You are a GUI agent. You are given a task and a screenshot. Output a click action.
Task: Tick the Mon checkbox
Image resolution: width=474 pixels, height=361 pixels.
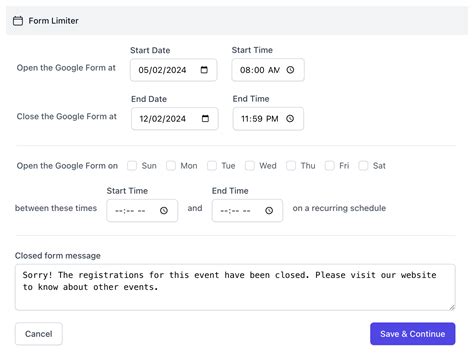coord(171,166)
